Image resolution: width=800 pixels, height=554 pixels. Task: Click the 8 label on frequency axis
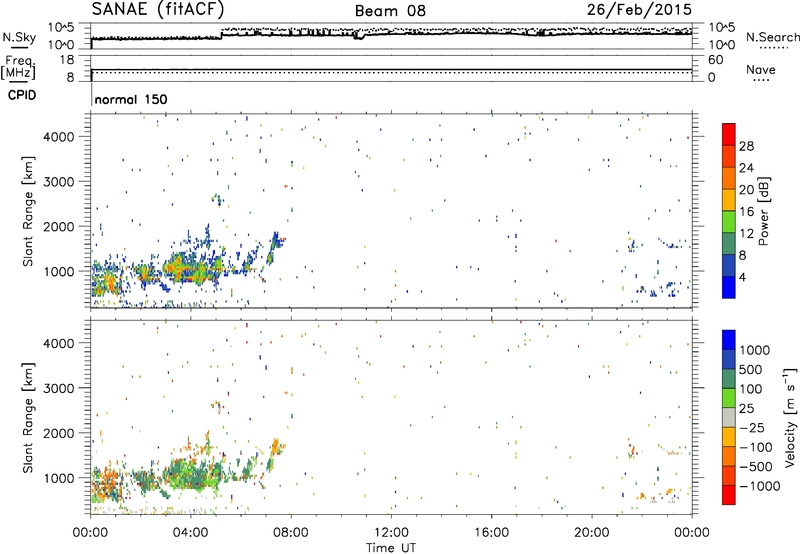[x=71, y=77]
